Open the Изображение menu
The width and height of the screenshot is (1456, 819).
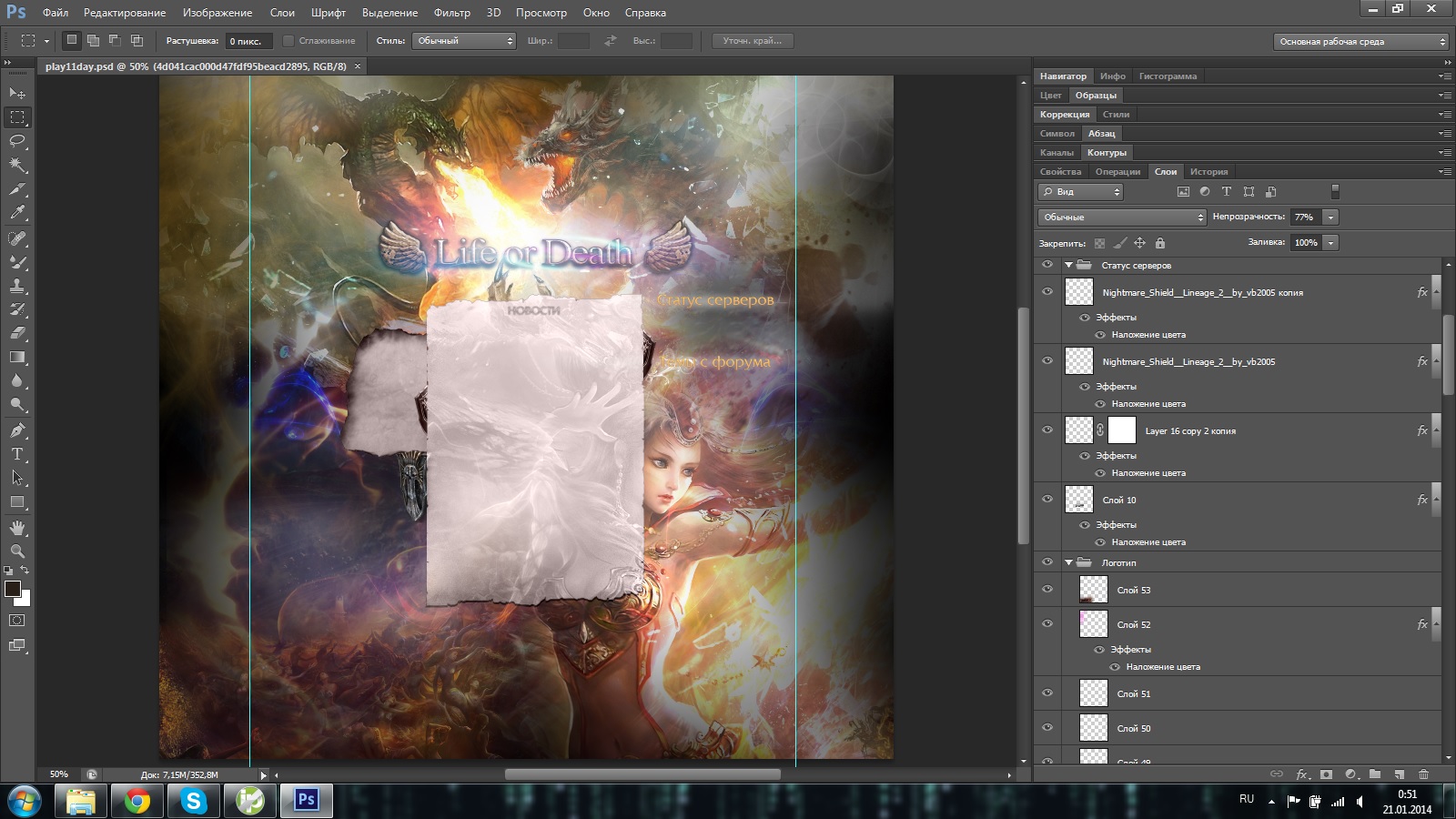click(x=217, y=13)
